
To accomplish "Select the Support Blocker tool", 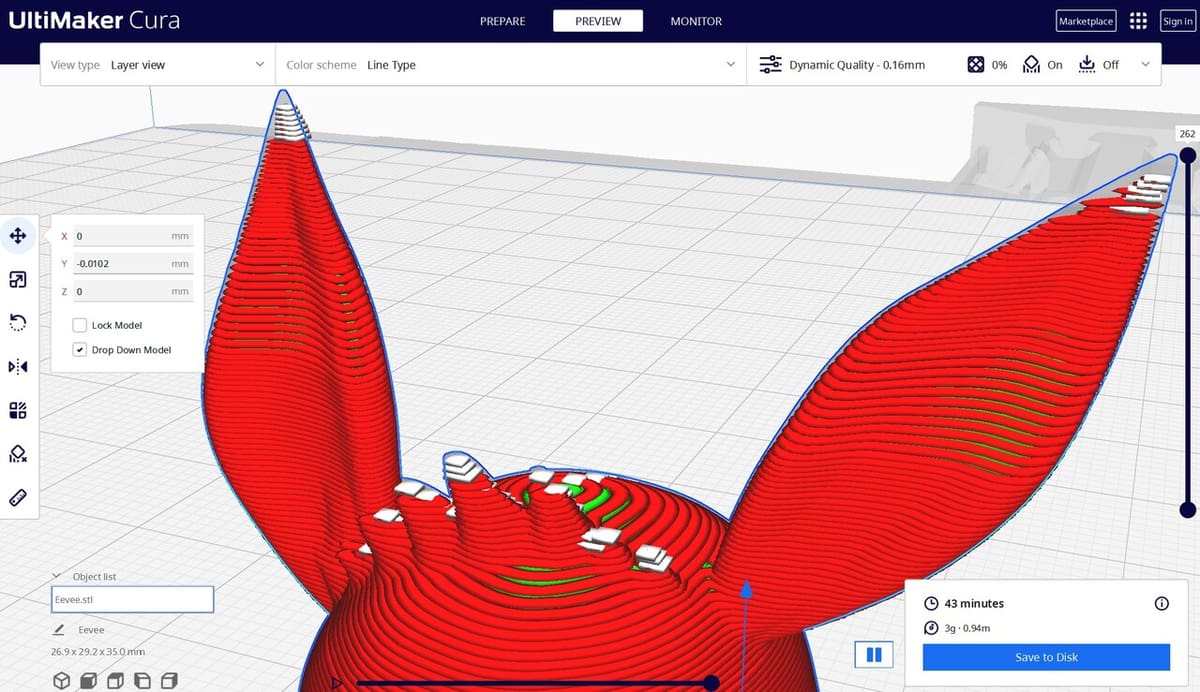I will pos(17,454).
